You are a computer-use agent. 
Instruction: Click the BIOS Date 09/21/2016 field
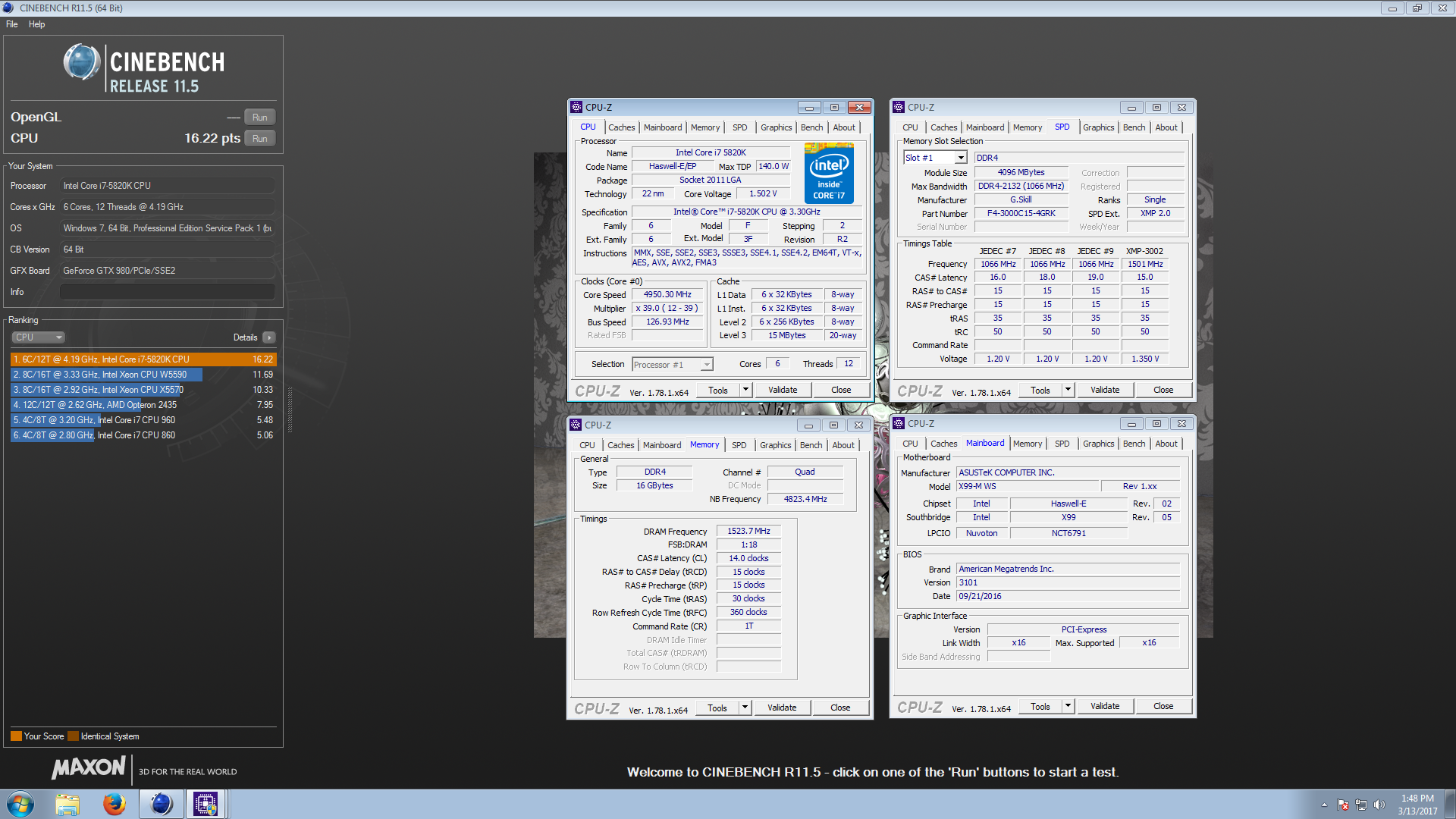coord(1068,596)
